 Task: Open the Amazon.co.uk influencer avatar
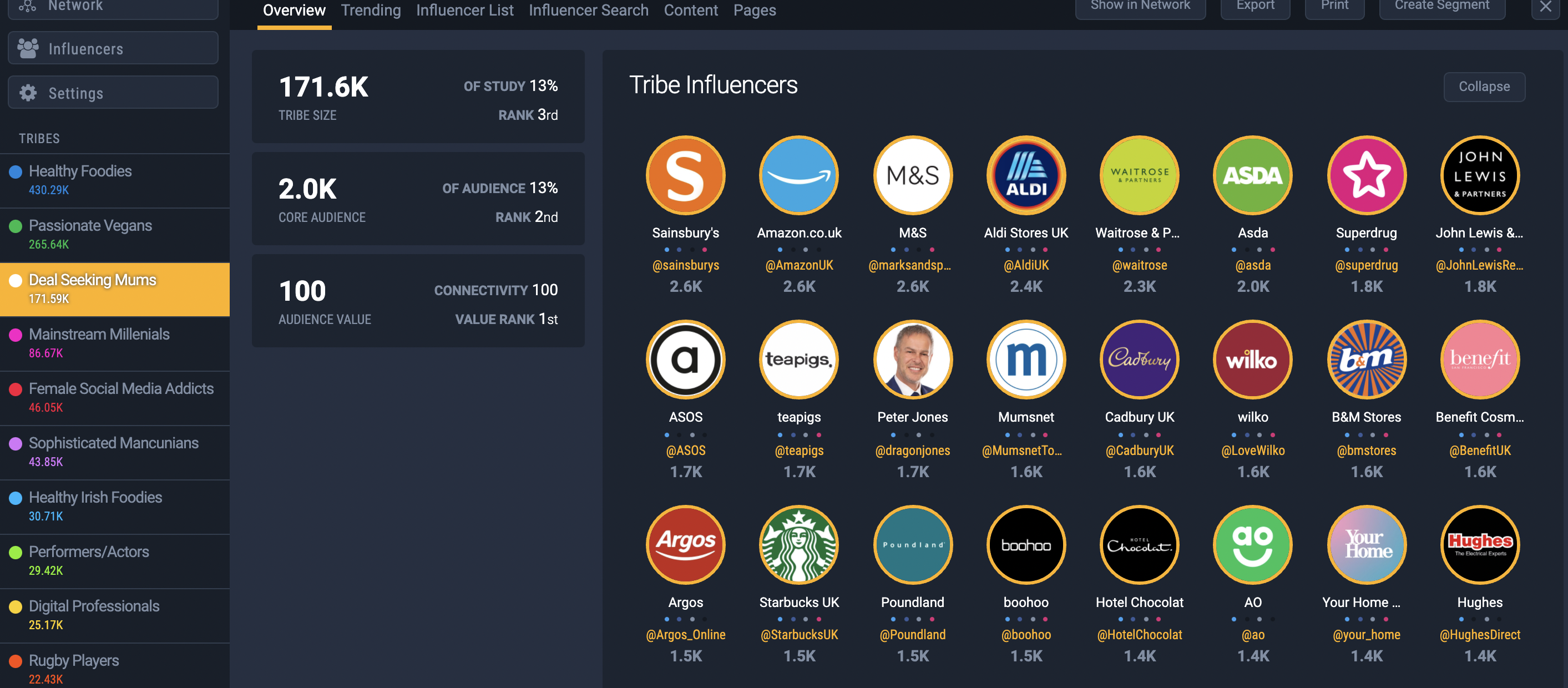pos(798,175)
